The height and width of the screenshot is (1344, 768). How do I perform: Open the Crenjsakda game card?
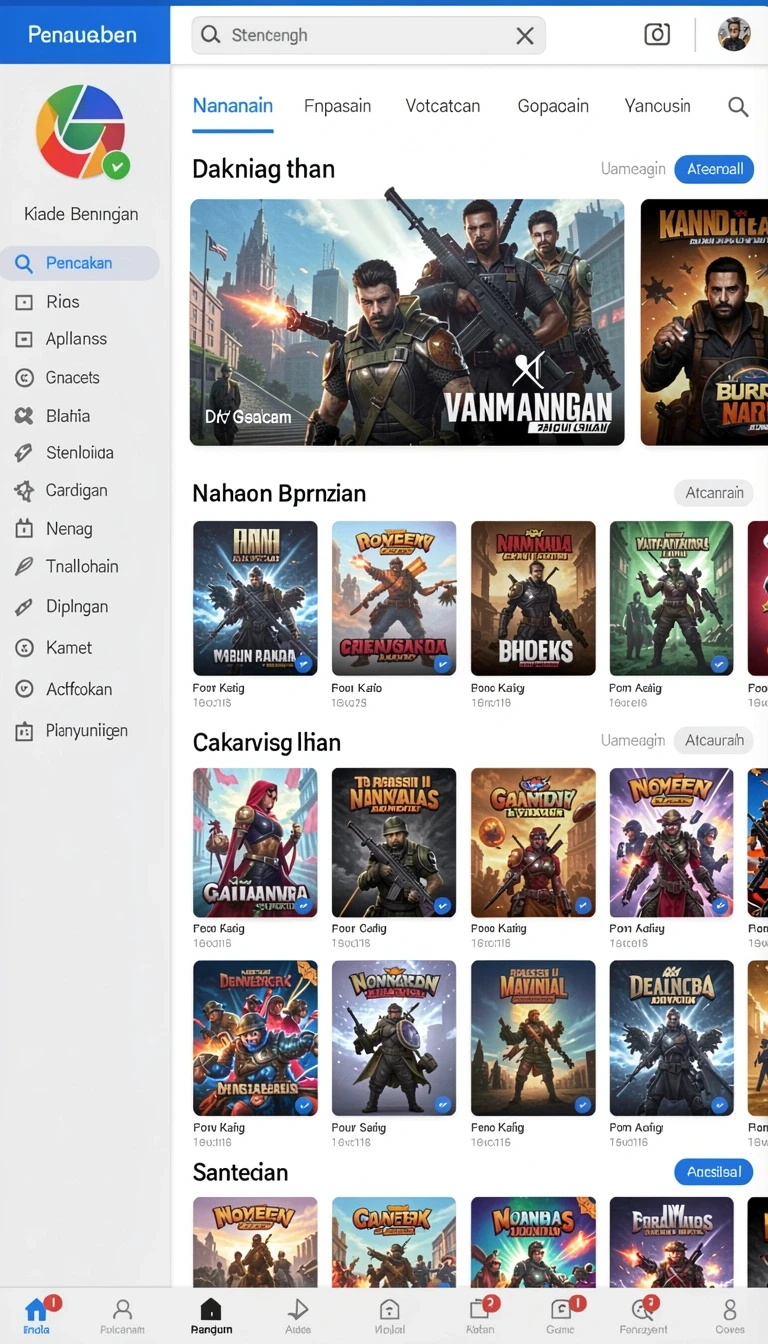pyautogui.click(x=394, y=598)
